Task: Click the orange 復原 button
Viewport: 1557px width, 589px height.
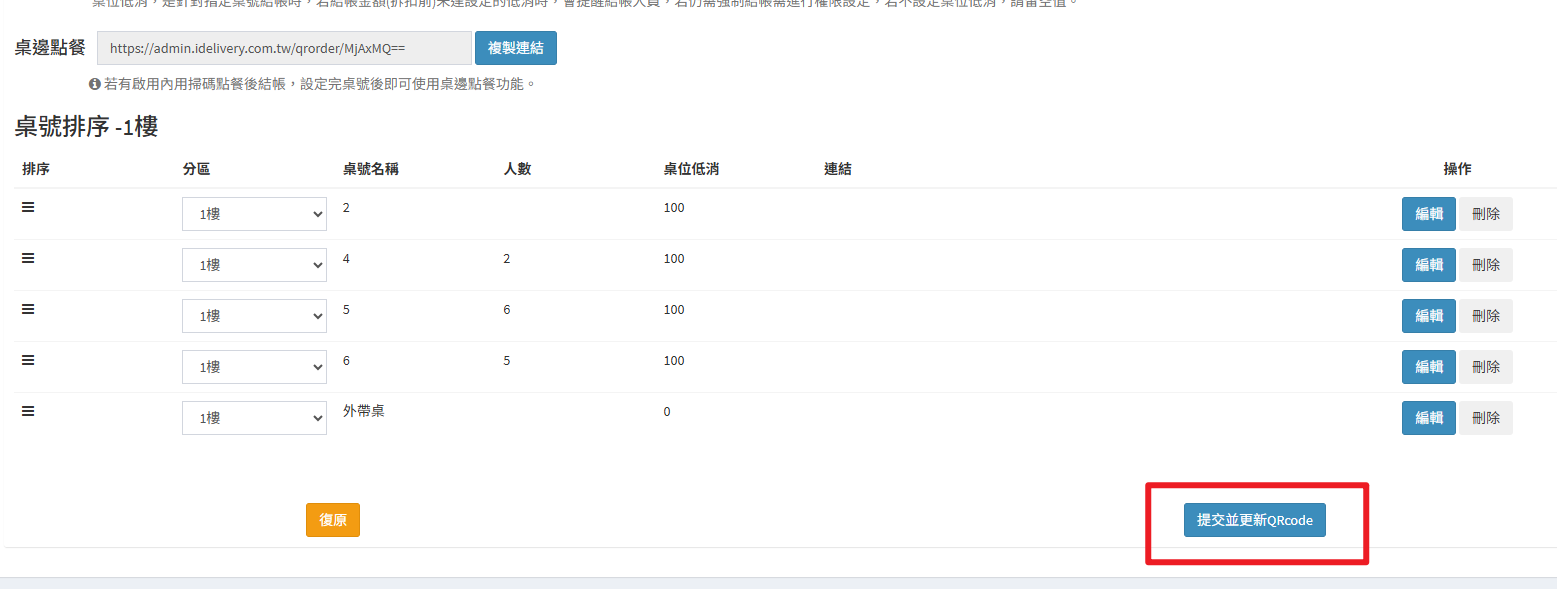Action: (x=332, y=520)
